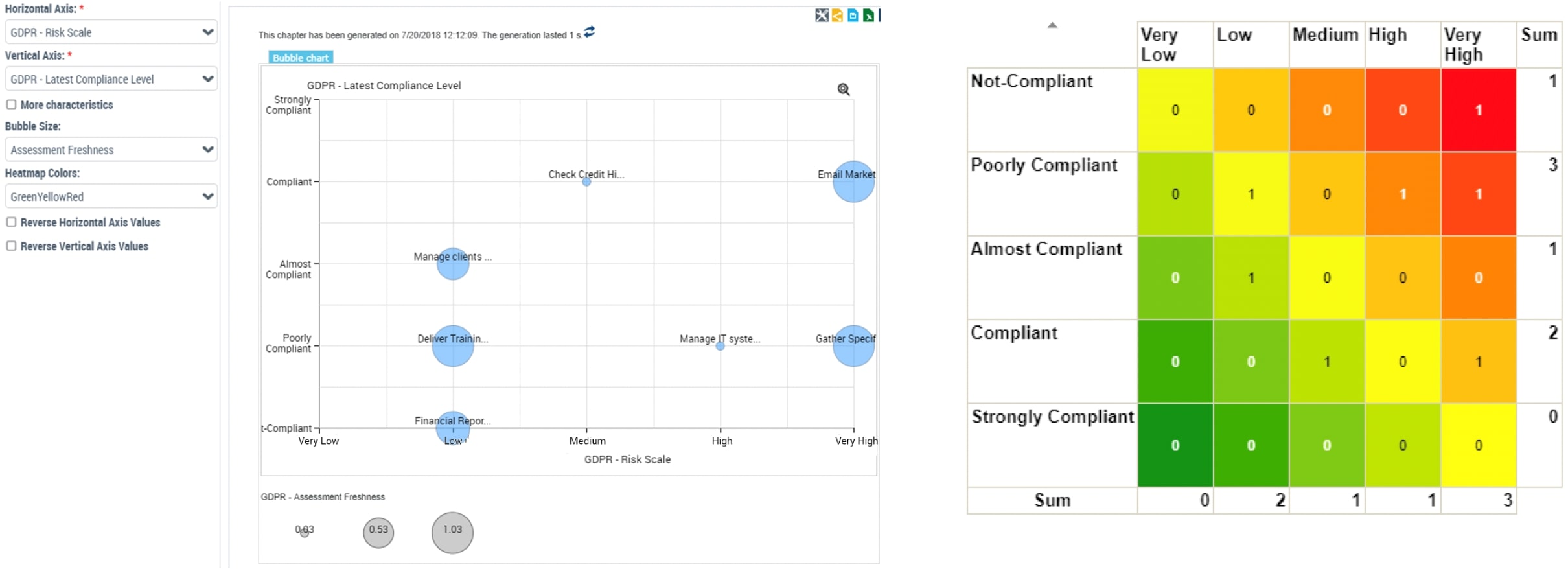Click the Gather Specif bubble
Image resolution: width=1568 pixels, height=569 pixels.
point(853,347)
